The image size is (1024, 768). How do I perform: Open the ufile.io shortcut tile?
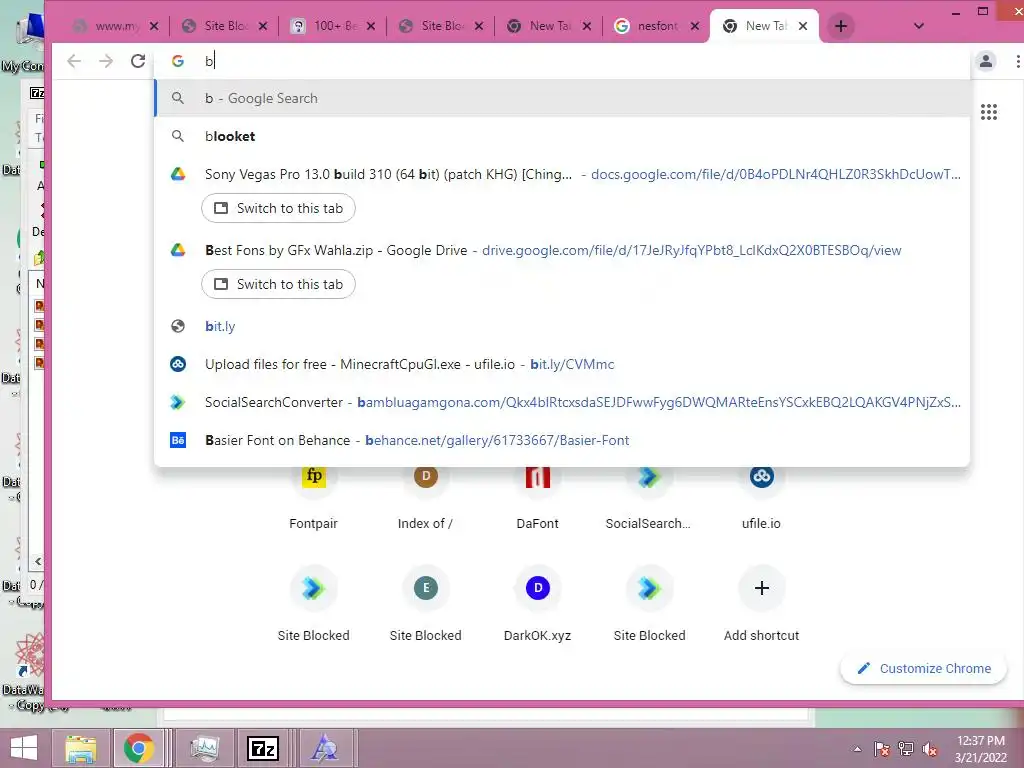click(x=761, y=495)
